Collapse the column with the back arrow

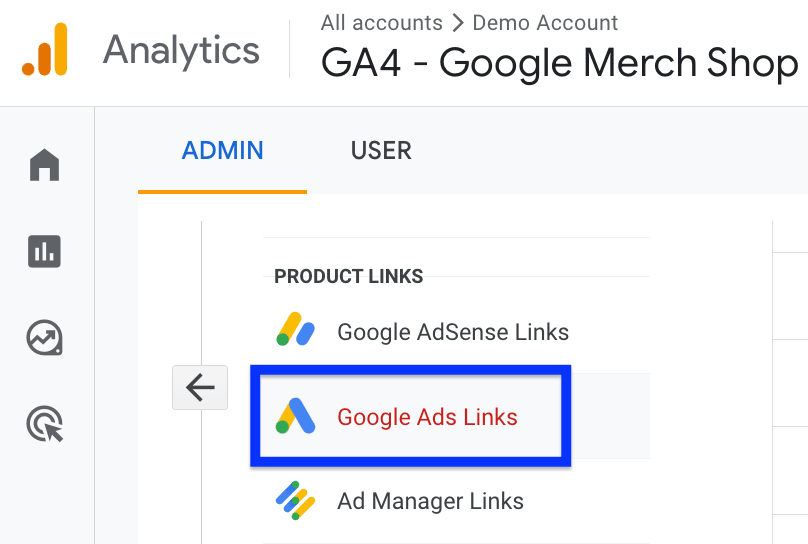[200, 387]
